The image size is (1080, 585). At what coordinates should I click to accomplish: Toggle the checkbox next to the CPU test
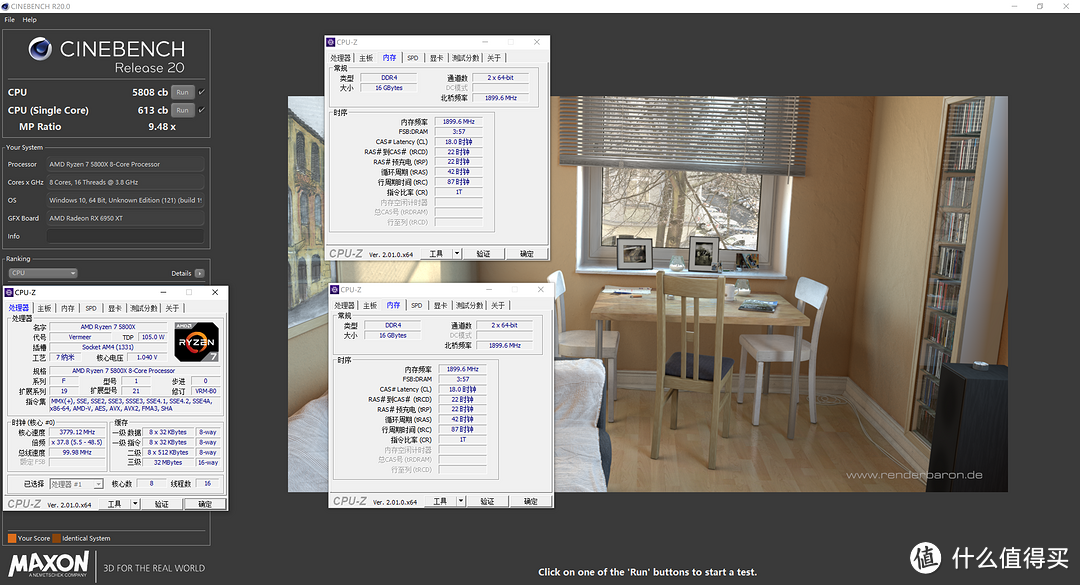pos(202,92)
